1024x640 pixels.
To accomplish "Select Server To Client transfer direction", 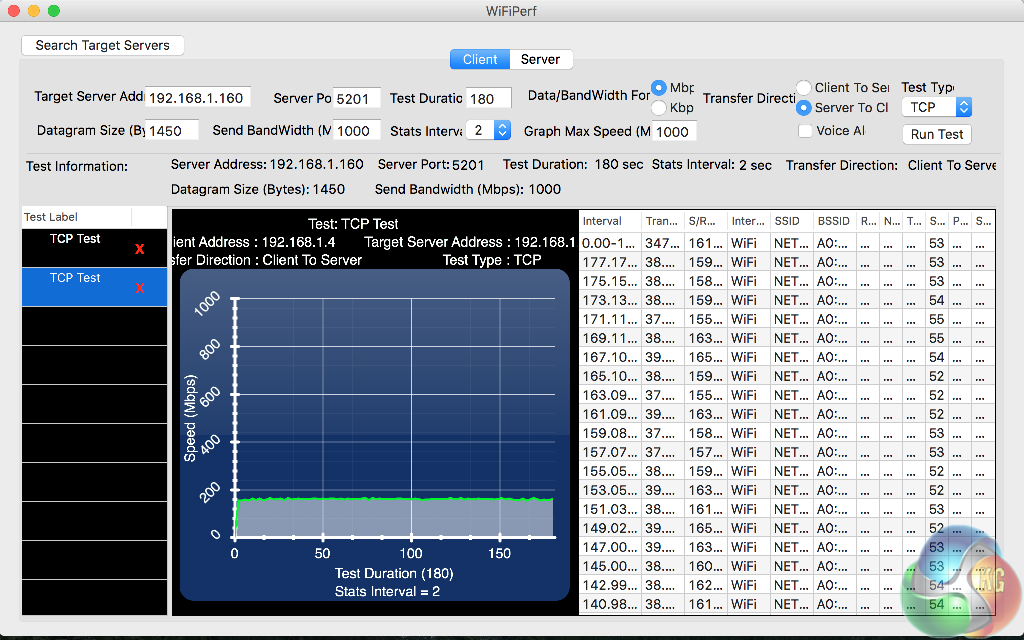I will pos(804,108).
